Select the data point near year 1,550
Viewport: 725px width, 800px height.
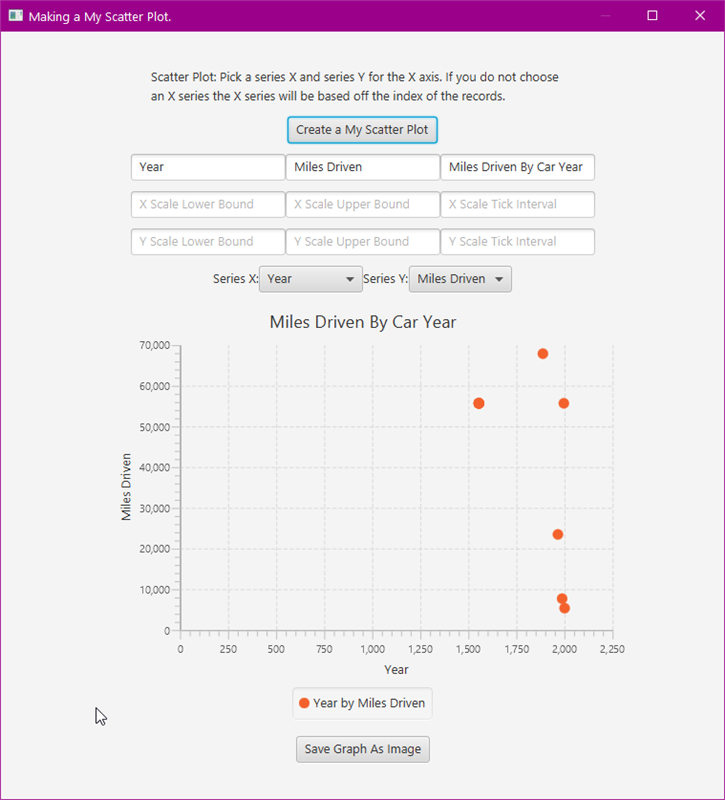pyautogui.click(x=478, y=403)
